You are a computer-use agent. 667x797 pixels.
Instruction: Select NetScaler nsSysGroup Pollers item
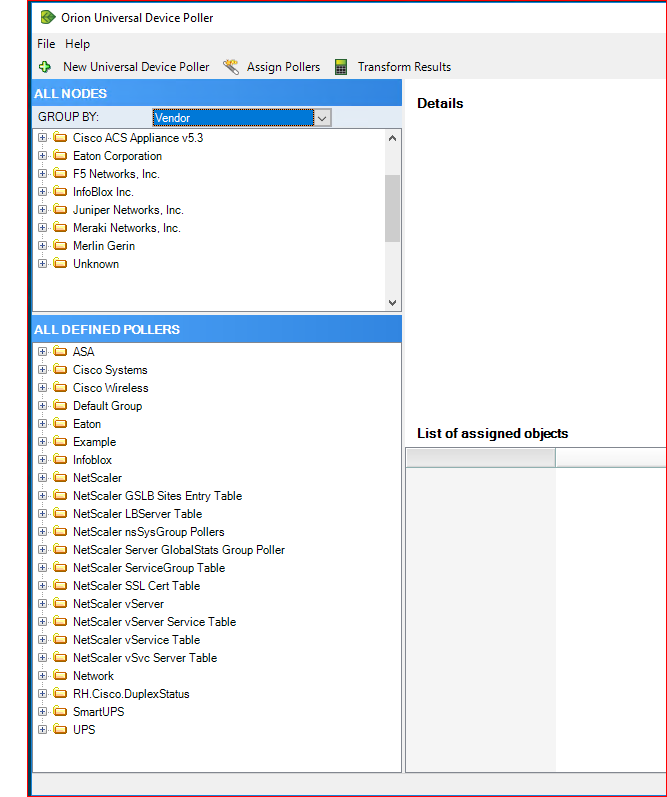pyautogui.click(x=148, y=532)
